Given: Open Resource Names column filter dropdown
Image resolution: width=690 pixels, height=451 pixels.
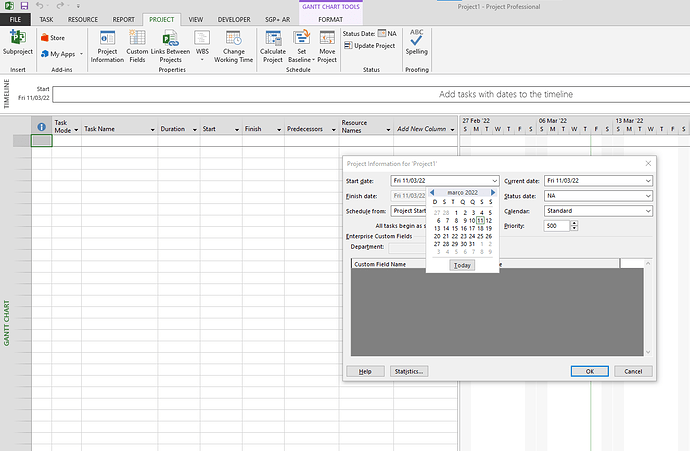Looking at the screenshot, I should (388, 130).
